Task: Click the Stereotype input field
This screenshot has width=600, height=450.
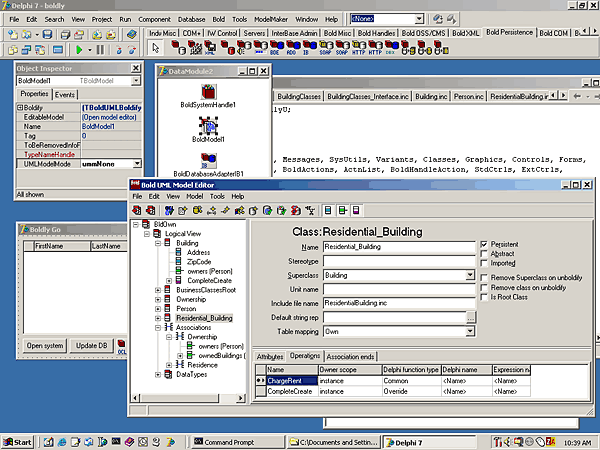Action: pos(399,261)
